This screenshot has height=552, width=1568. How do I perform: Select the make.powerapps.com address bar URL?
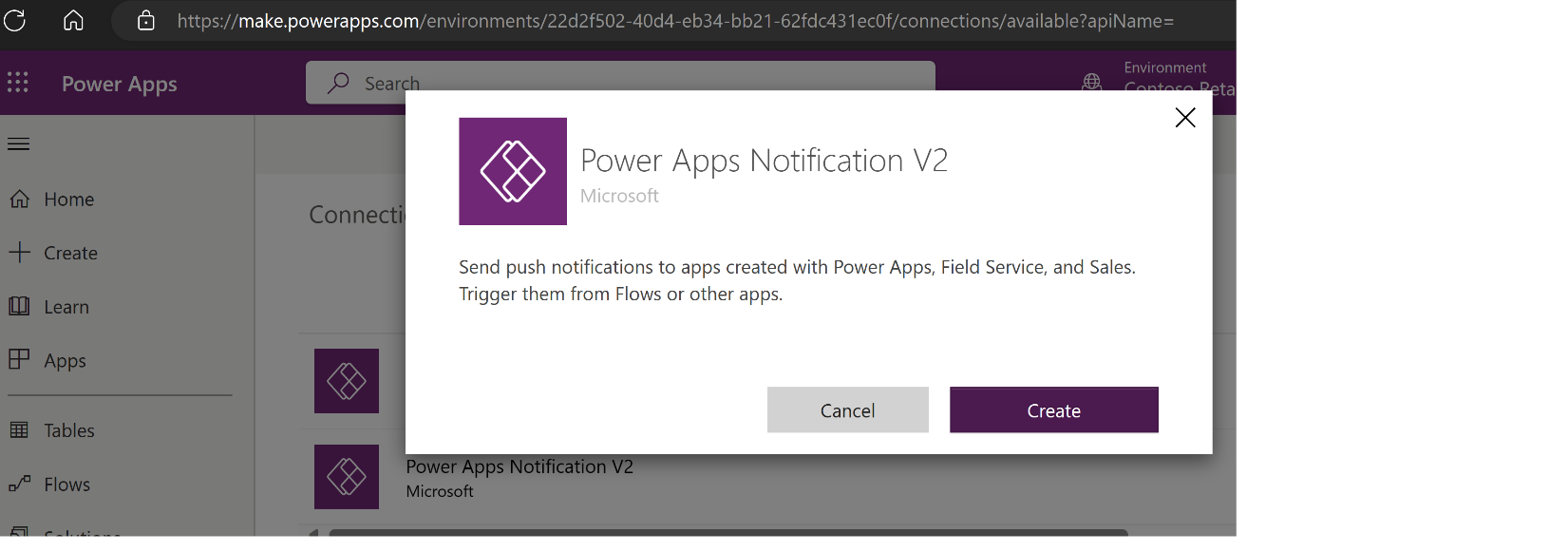click(x=675, y=21)
